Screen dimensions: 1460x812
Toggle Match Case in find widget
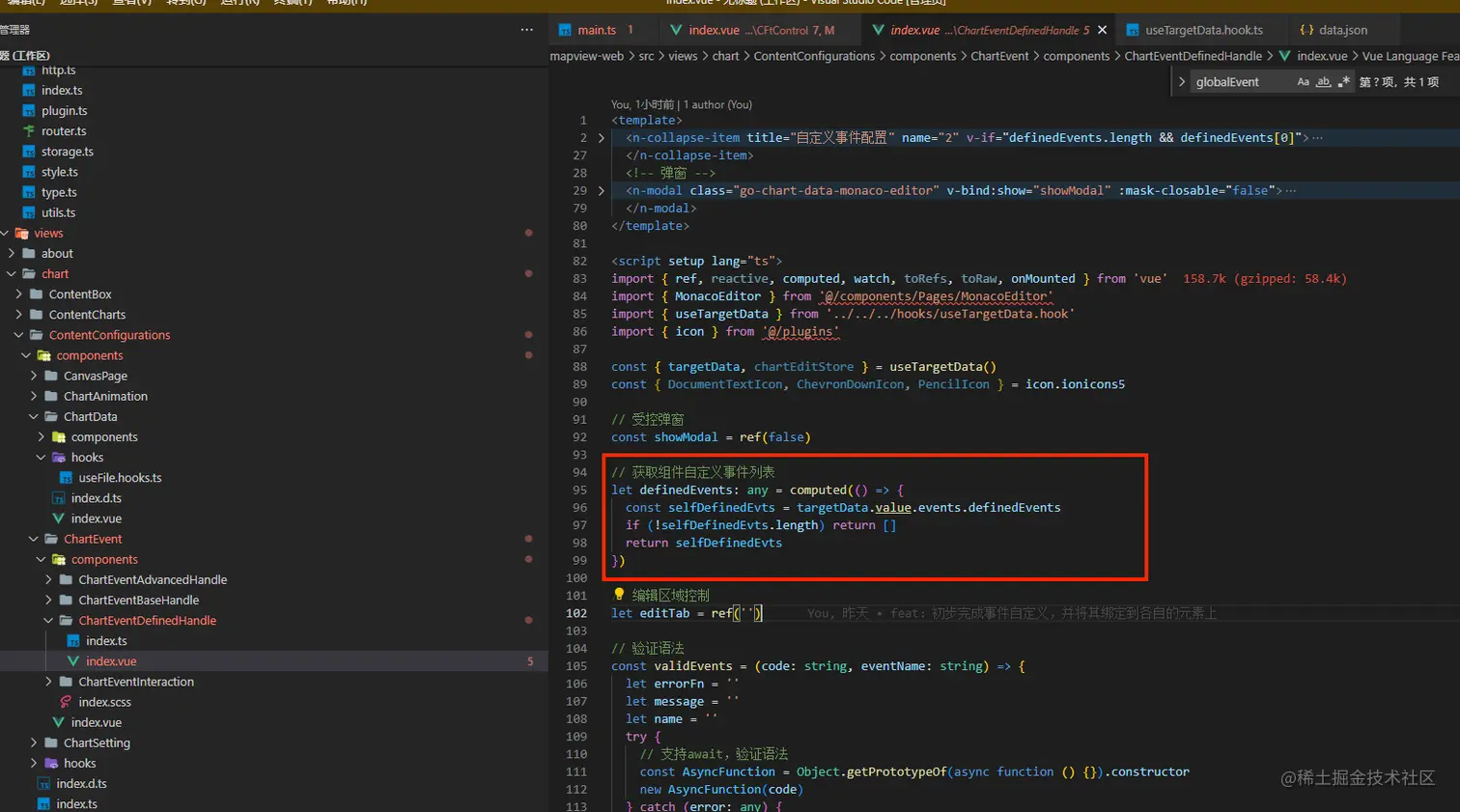coord(1303,82)
